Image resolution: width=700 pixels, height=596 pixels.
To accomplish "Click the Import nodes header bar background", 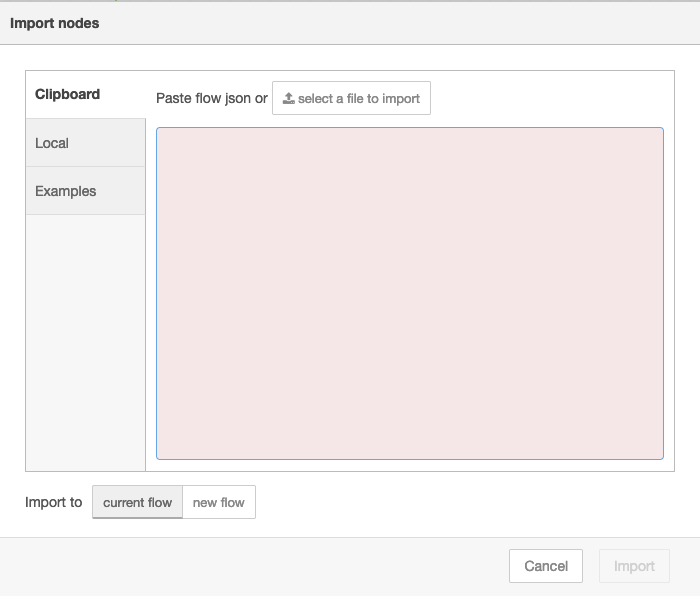I will click(x=400, y=23).
